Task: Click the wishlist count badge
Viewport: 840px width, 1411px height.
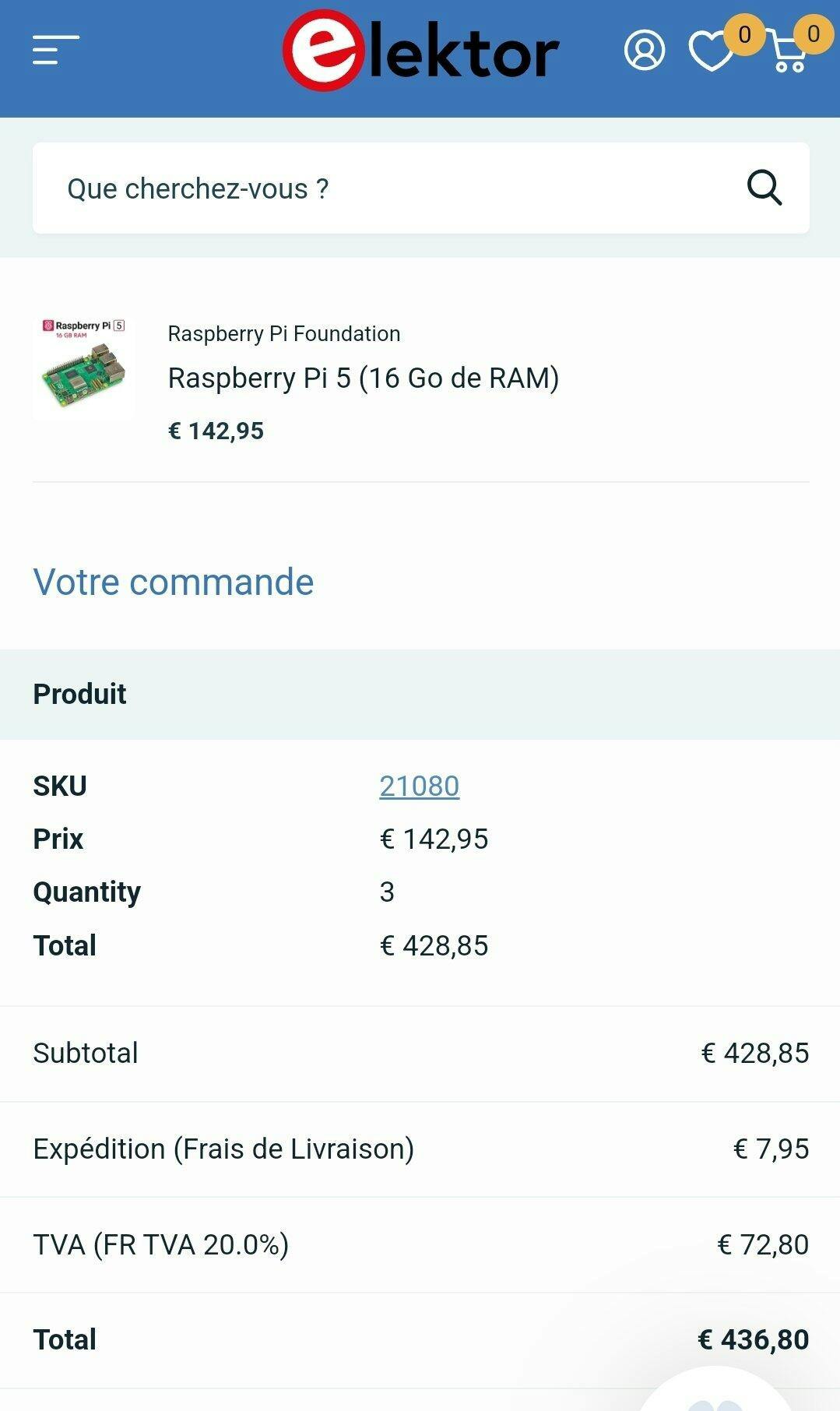Action: coord(744,35)
